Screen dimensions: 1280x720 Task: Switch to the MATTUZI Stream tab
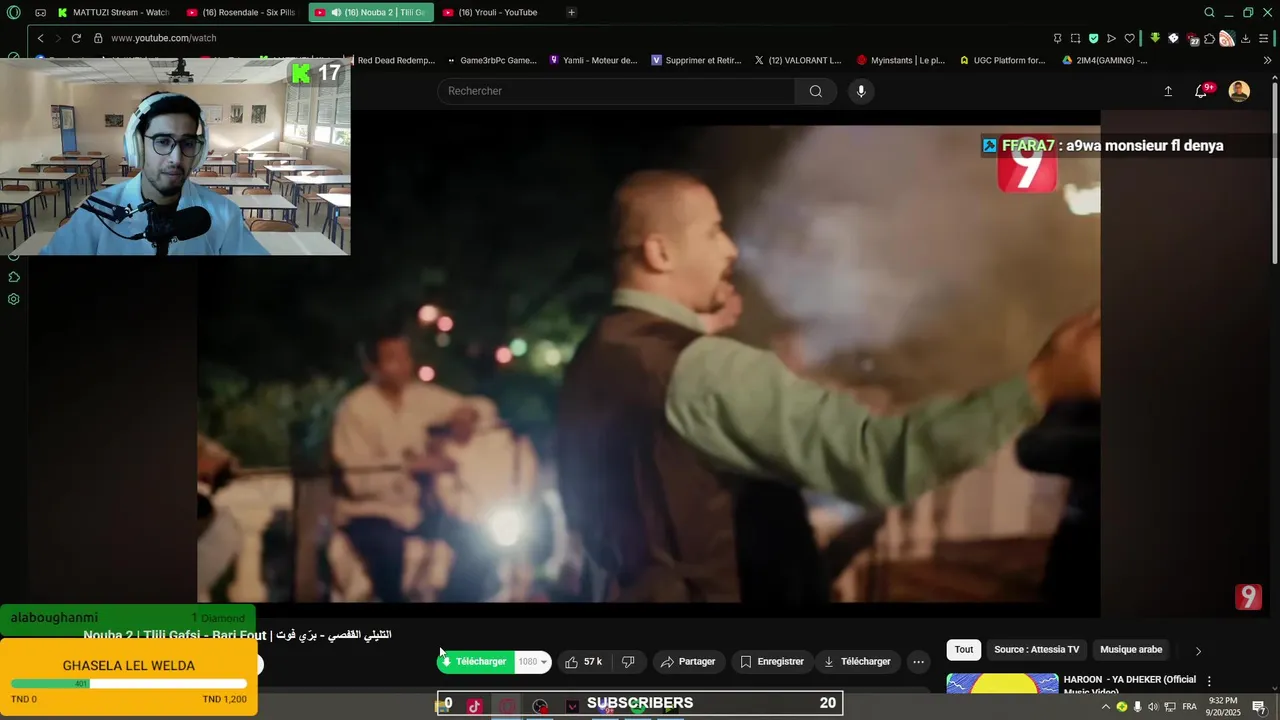tap(115, 12)
